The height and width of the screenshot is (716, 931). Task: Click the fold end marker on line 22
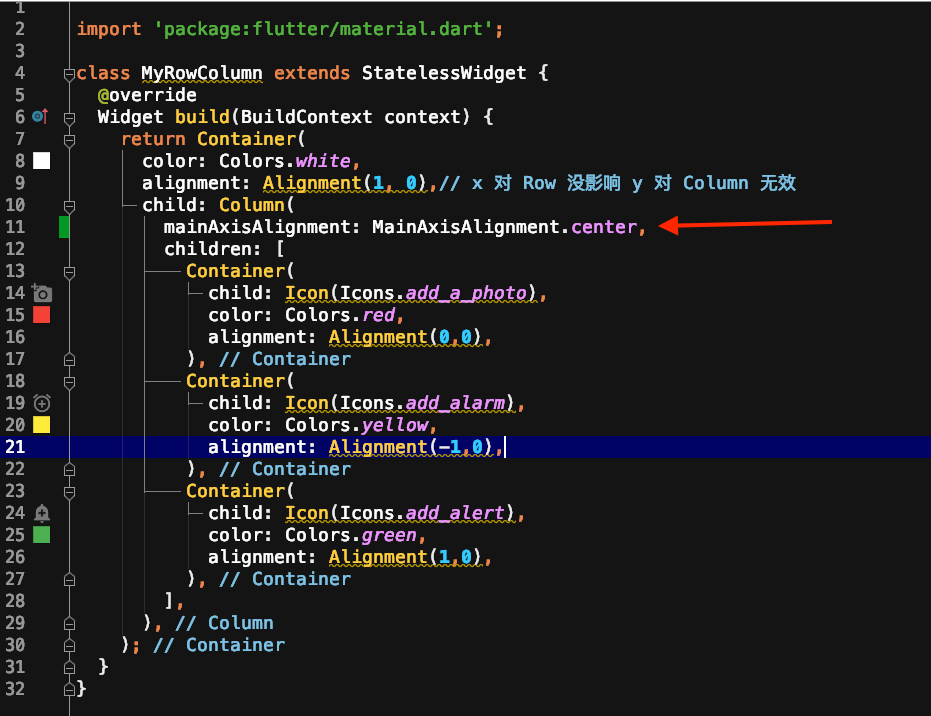pos(69,470)
